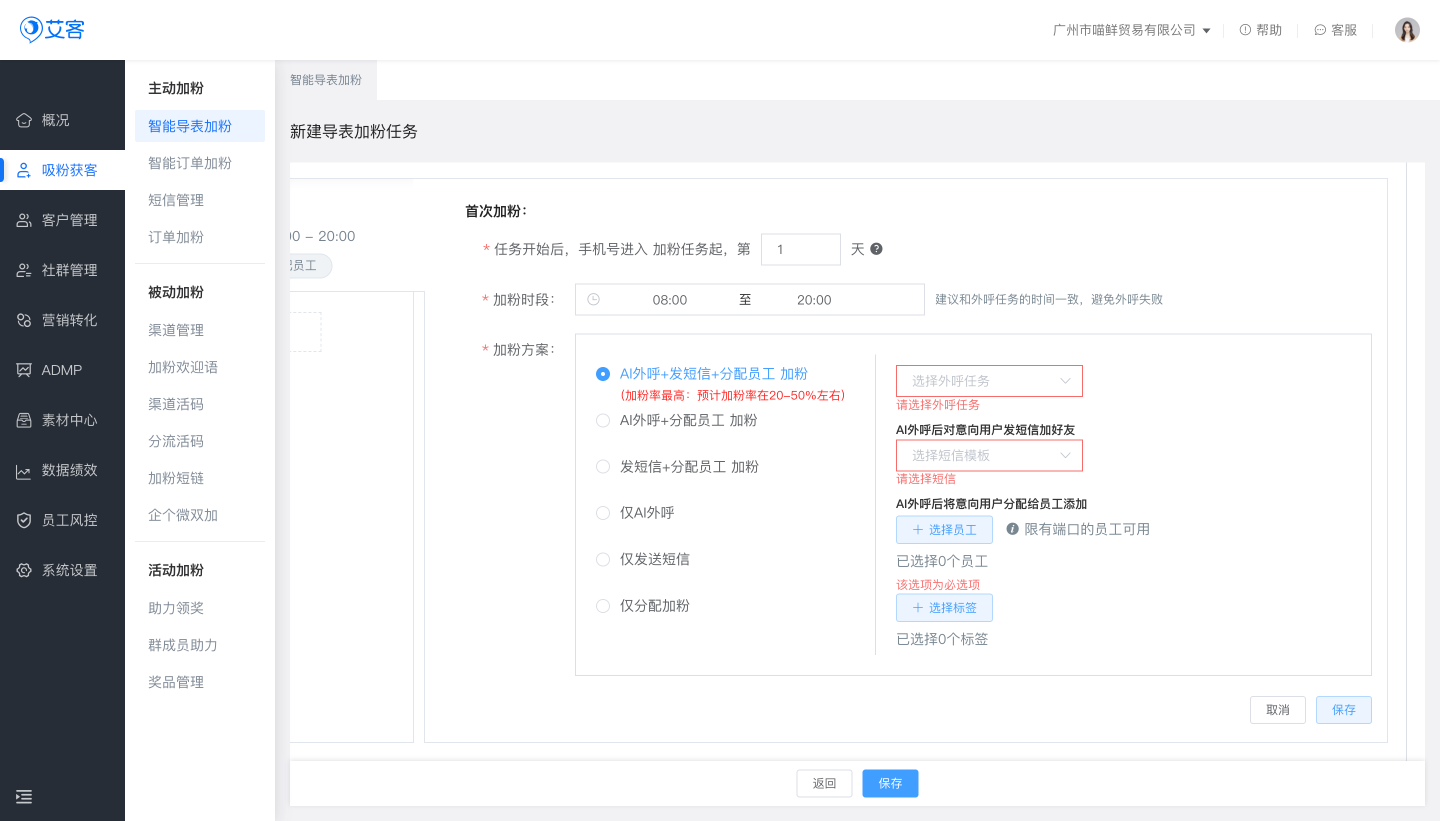Image resolution: width=1440 pixels, height=821 pixels.
Task: Open the 选择外呼任务 dropdown
Action: 989,381
